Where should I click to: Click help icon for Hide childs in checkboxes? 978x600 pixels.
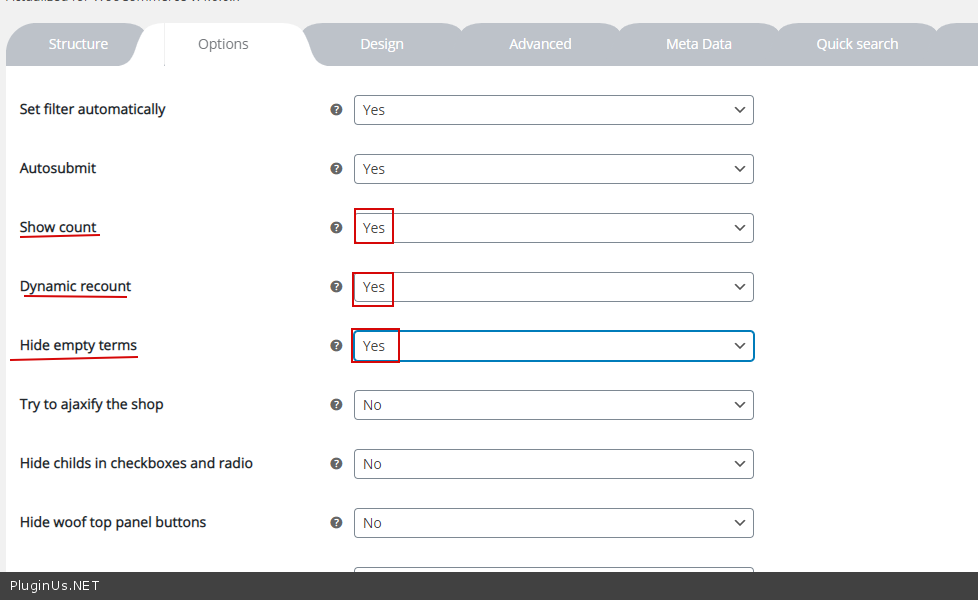click(336, 464)
